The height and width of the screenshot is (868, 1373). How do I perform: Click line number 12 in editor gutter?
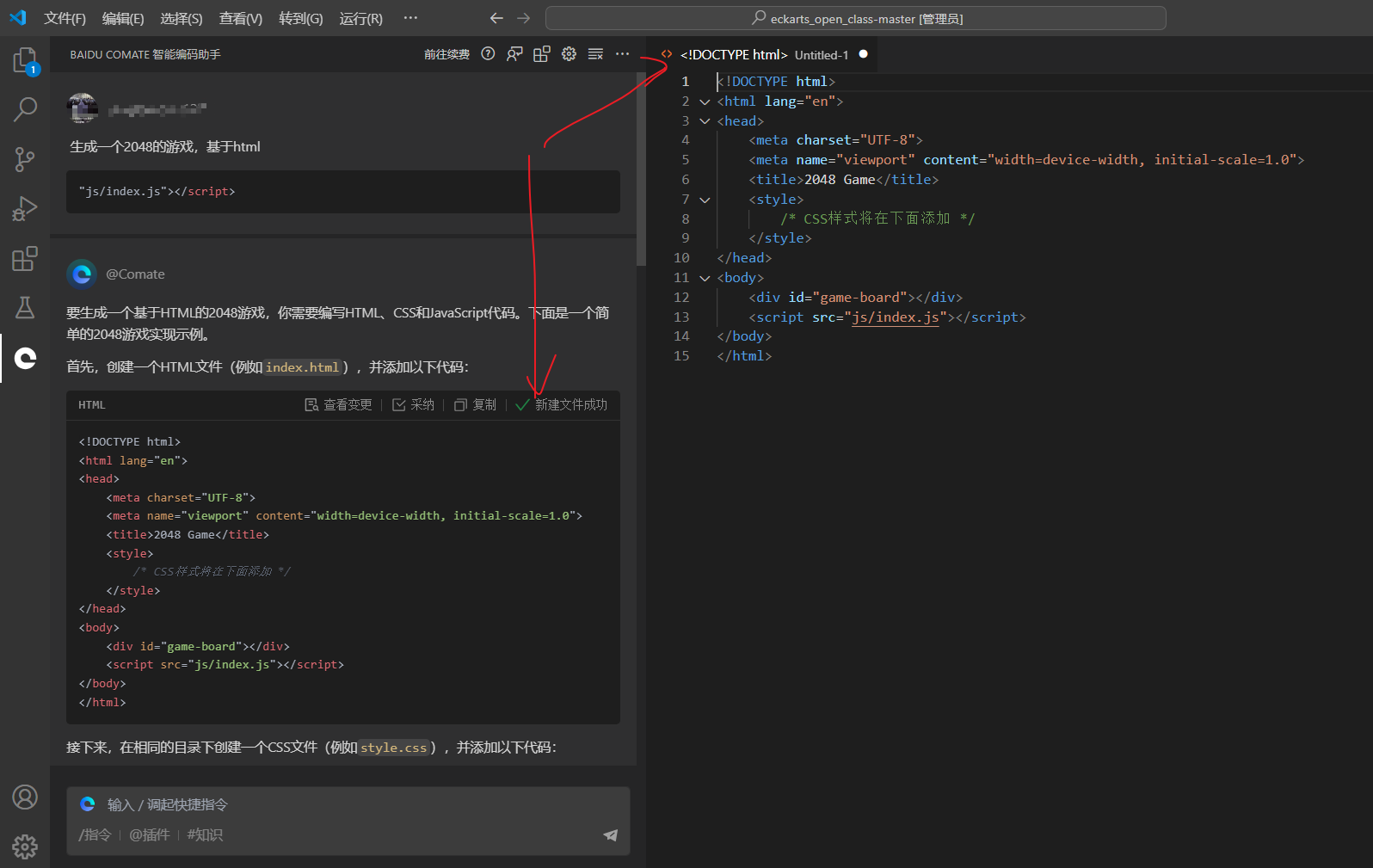pos(682,298)
